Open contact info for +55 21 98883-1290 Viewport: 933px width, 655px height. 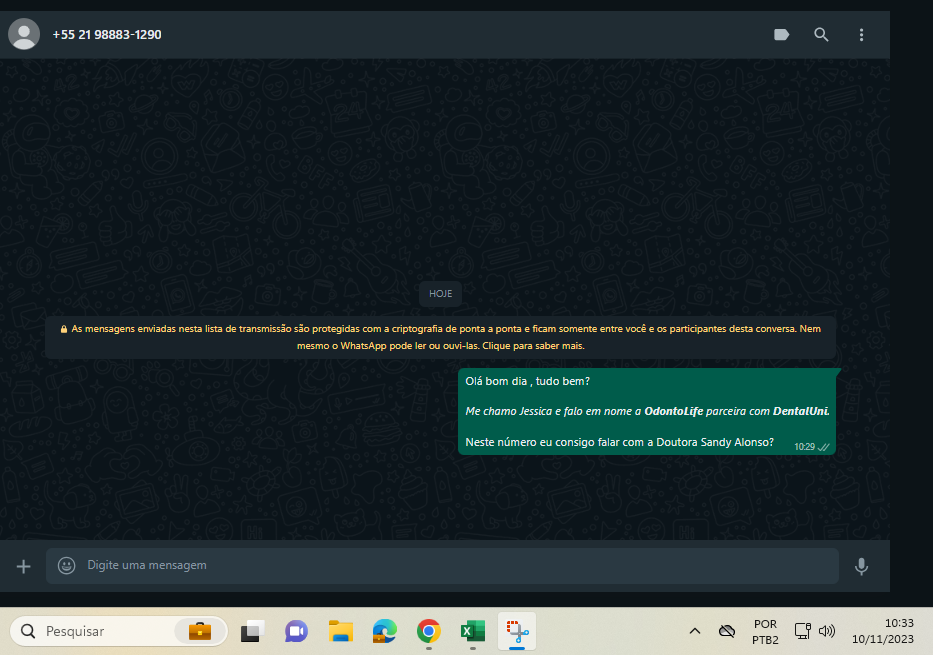[x=107, y=35]
